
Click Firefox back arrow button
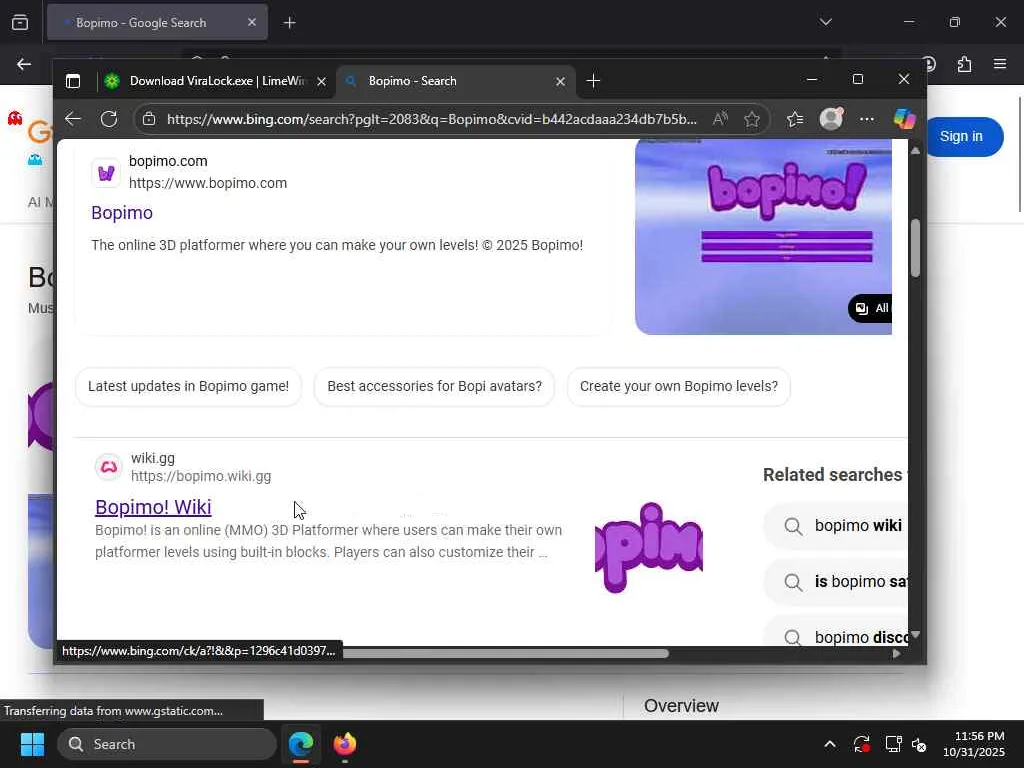pyautogui.click(x=24, y=64)
